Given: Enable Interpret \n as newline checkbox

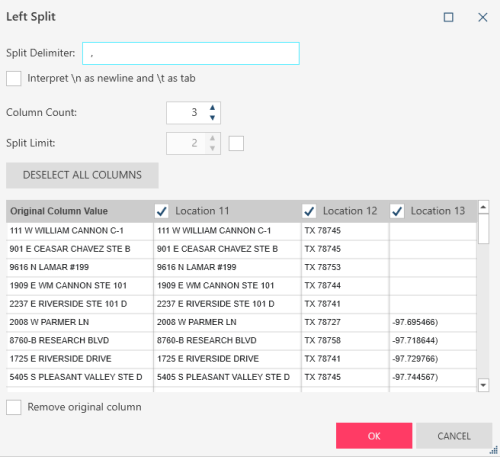Looking at the screenshot, I should pos(14,79).
